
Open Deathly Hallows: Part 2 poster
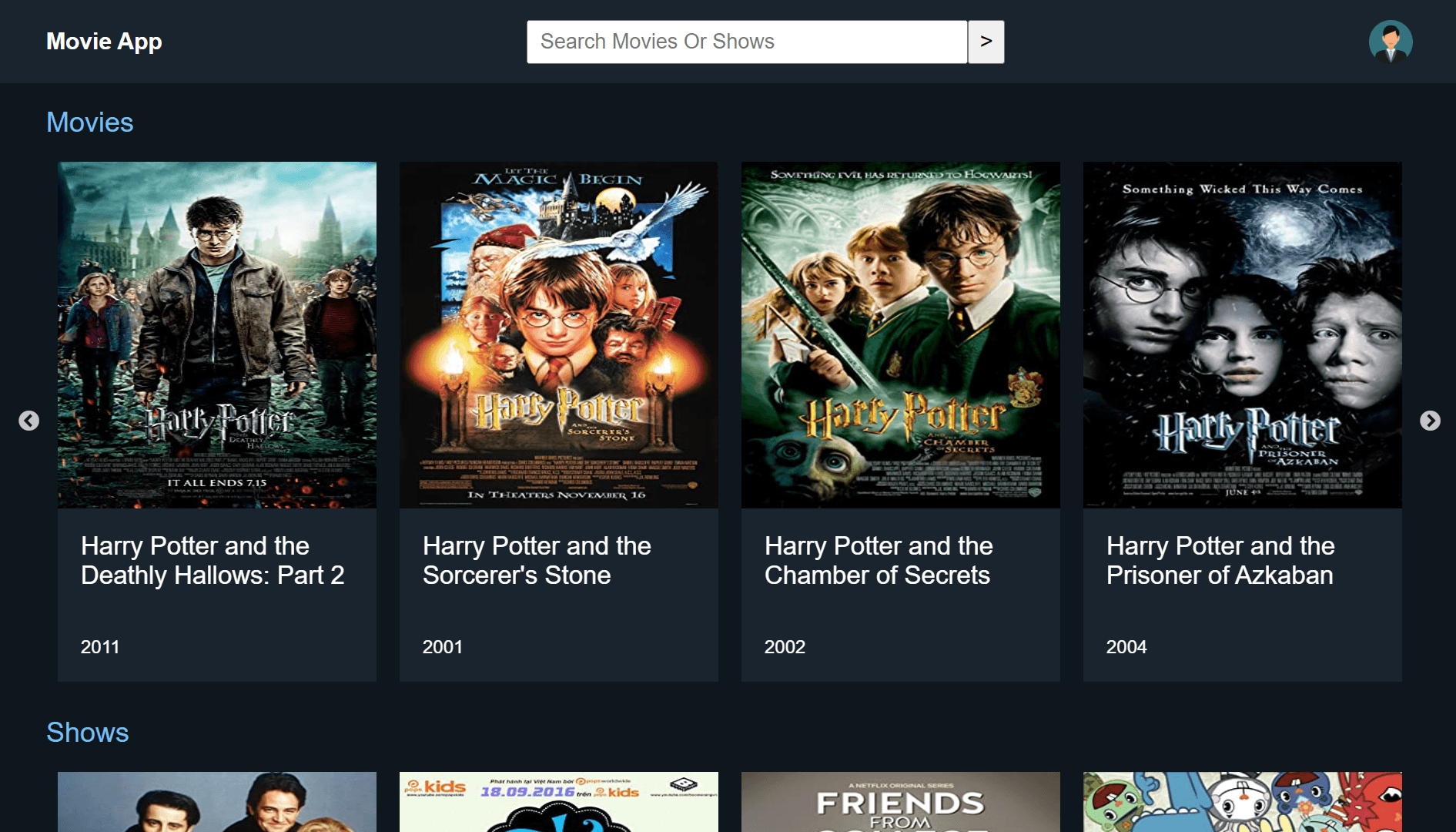point(217,335)
